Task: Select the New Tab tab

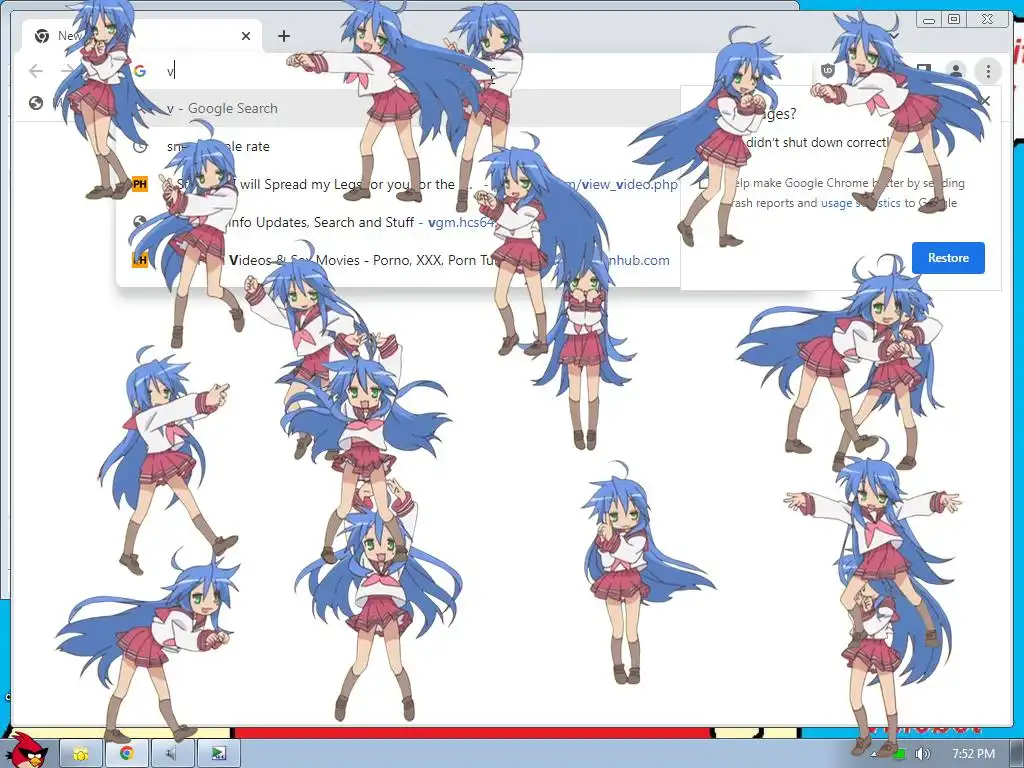Action: pos(142,36)
